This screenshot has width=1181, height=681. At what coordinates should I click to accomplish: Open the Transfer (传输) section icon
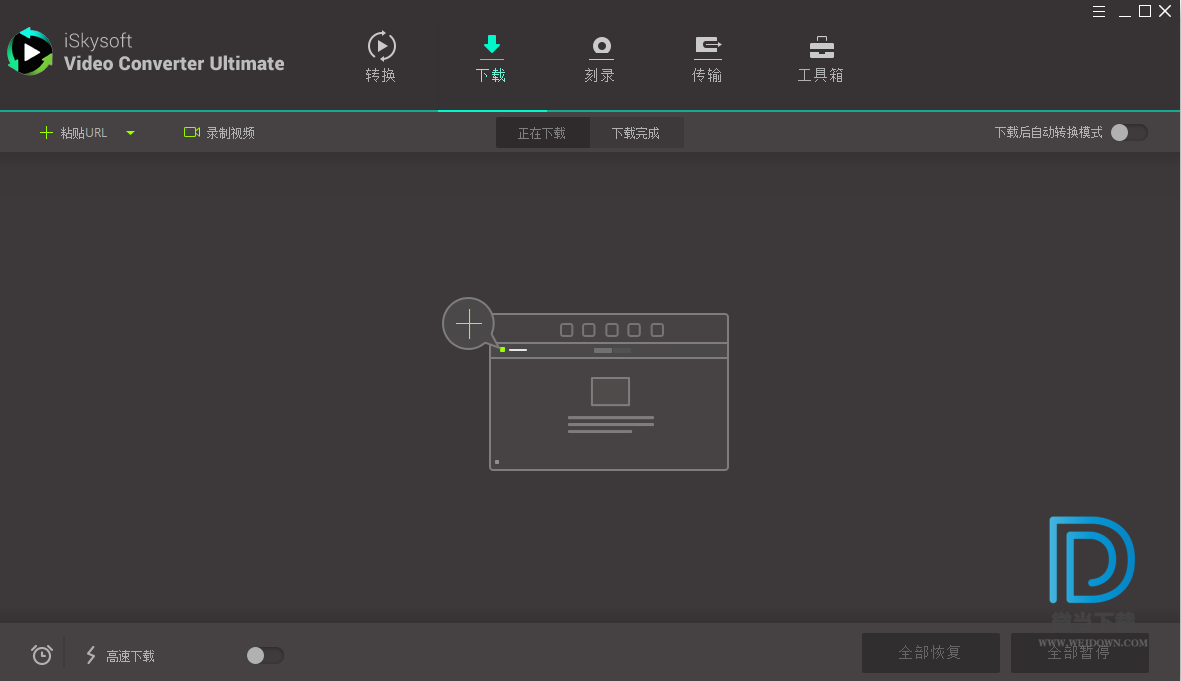click(707, 46)
